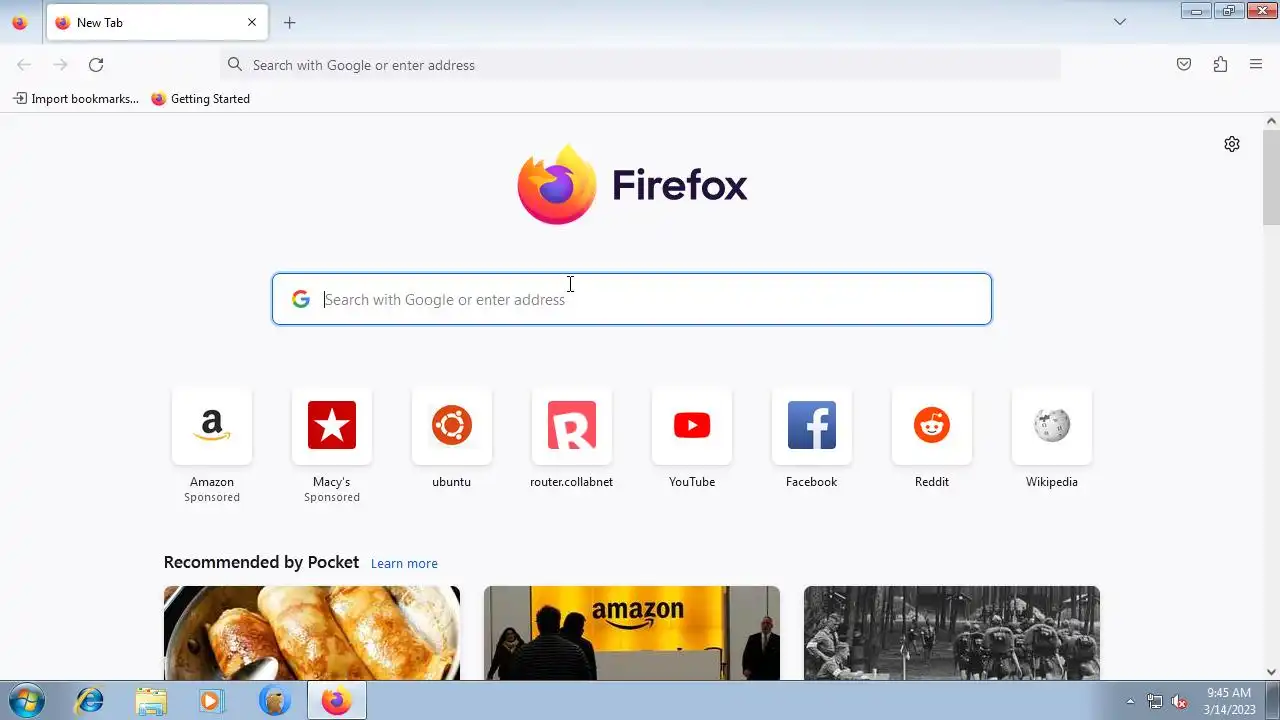Click the vertical scrollbar thumb
Viewport: 1280px width, 720px height.
(x=1271, y=177)
